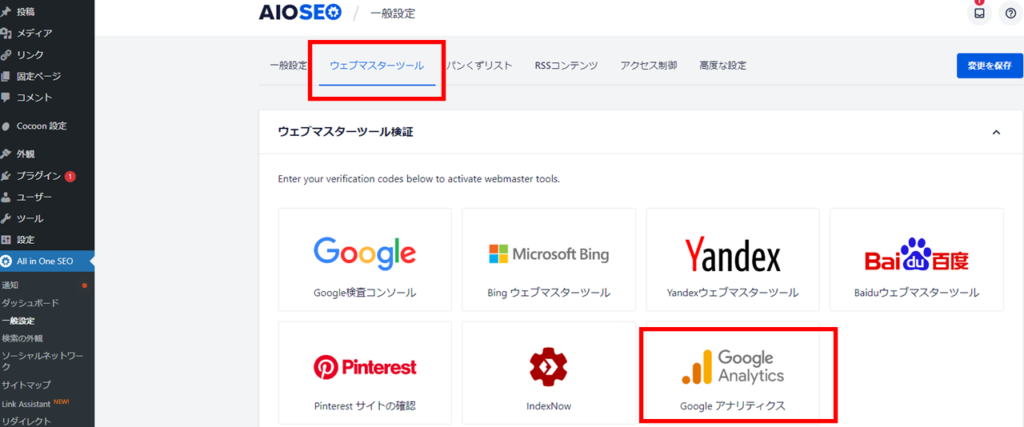Image resolution: width=1024 pixels, height=427 pixels.
Task: Switch to the ウェブマスターツール tab
Action: pyautogui.click(x=377, y=65)
